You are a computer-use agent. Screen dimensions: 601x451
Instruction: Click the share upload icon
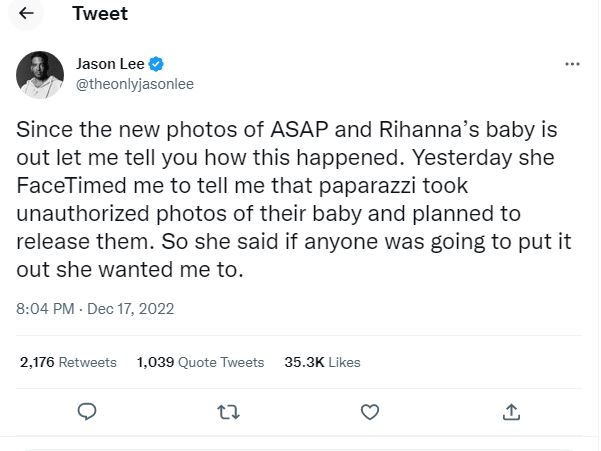511,411
